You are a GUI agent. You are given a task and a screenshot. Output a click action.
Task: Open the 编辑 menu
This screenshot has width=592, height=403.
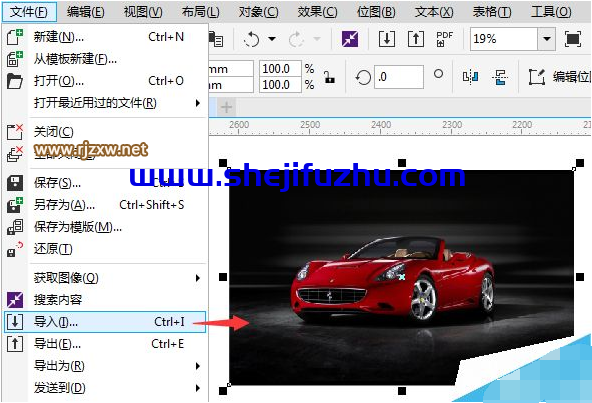85,12
